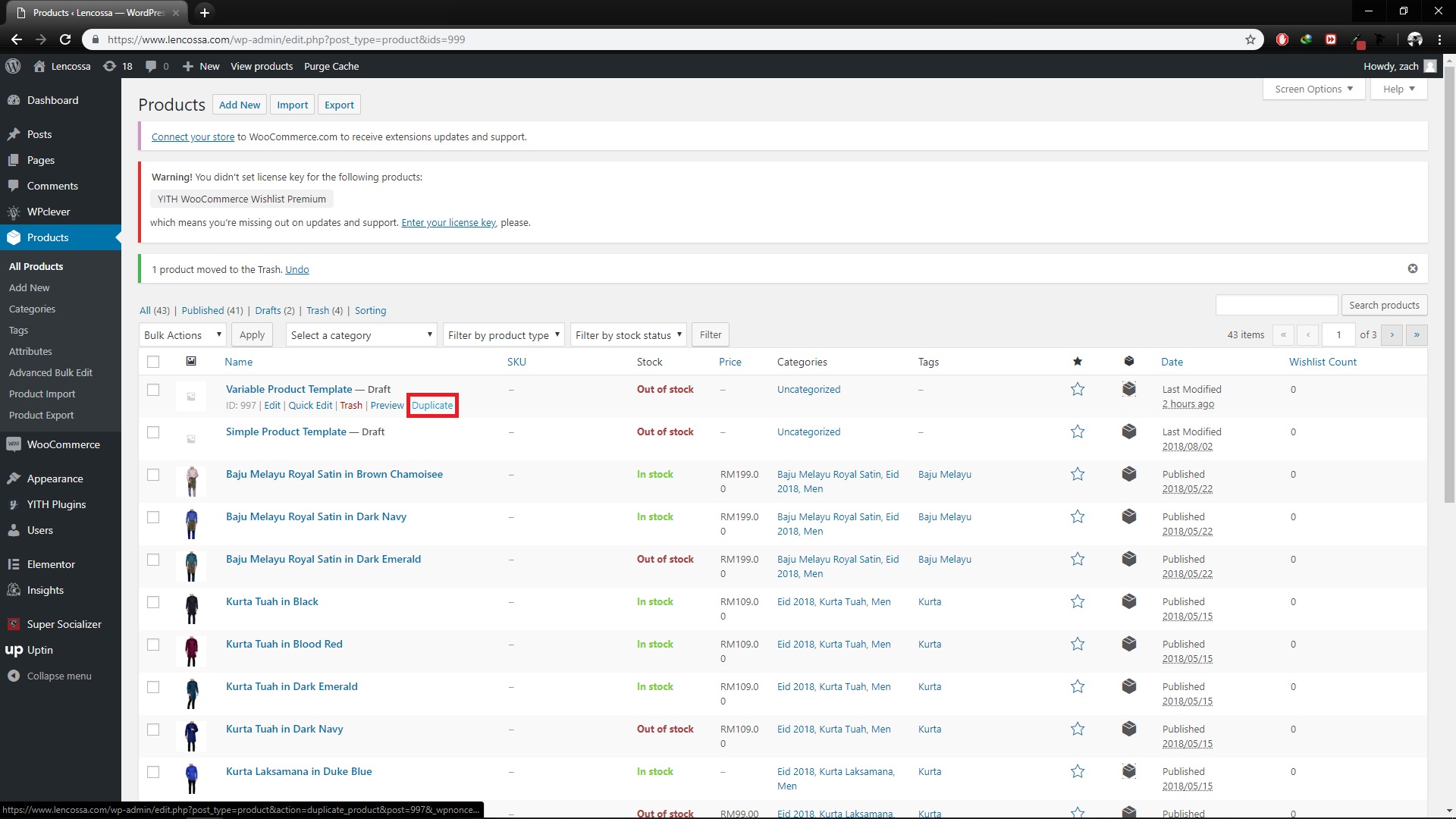The width and height of the screenshot is (1456, 819).
Task: Tick the Simple Product Template checkbox
Action: [153, 432]
